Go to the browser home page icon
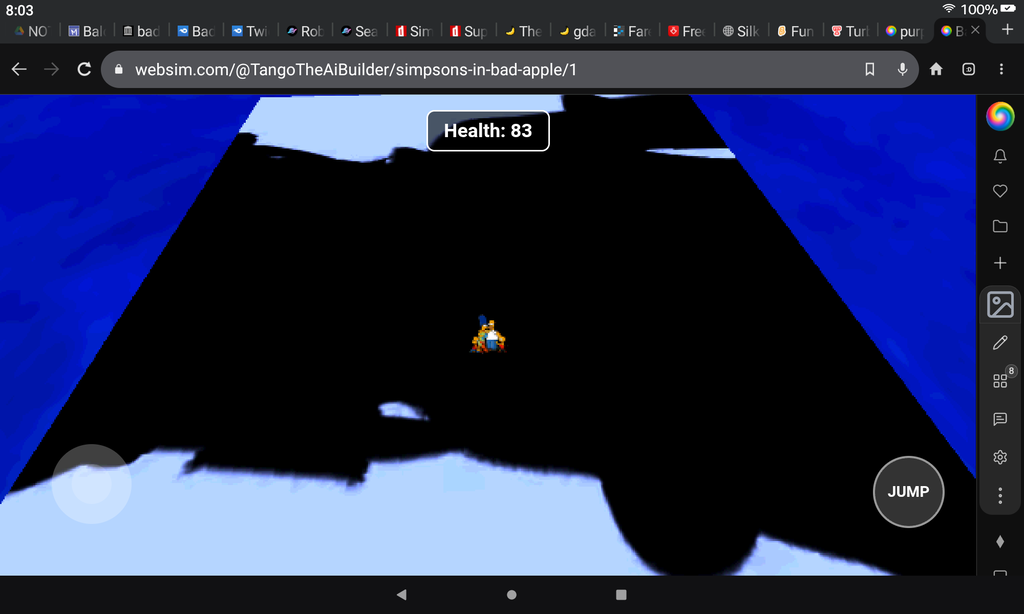 [x=936, y=69]
